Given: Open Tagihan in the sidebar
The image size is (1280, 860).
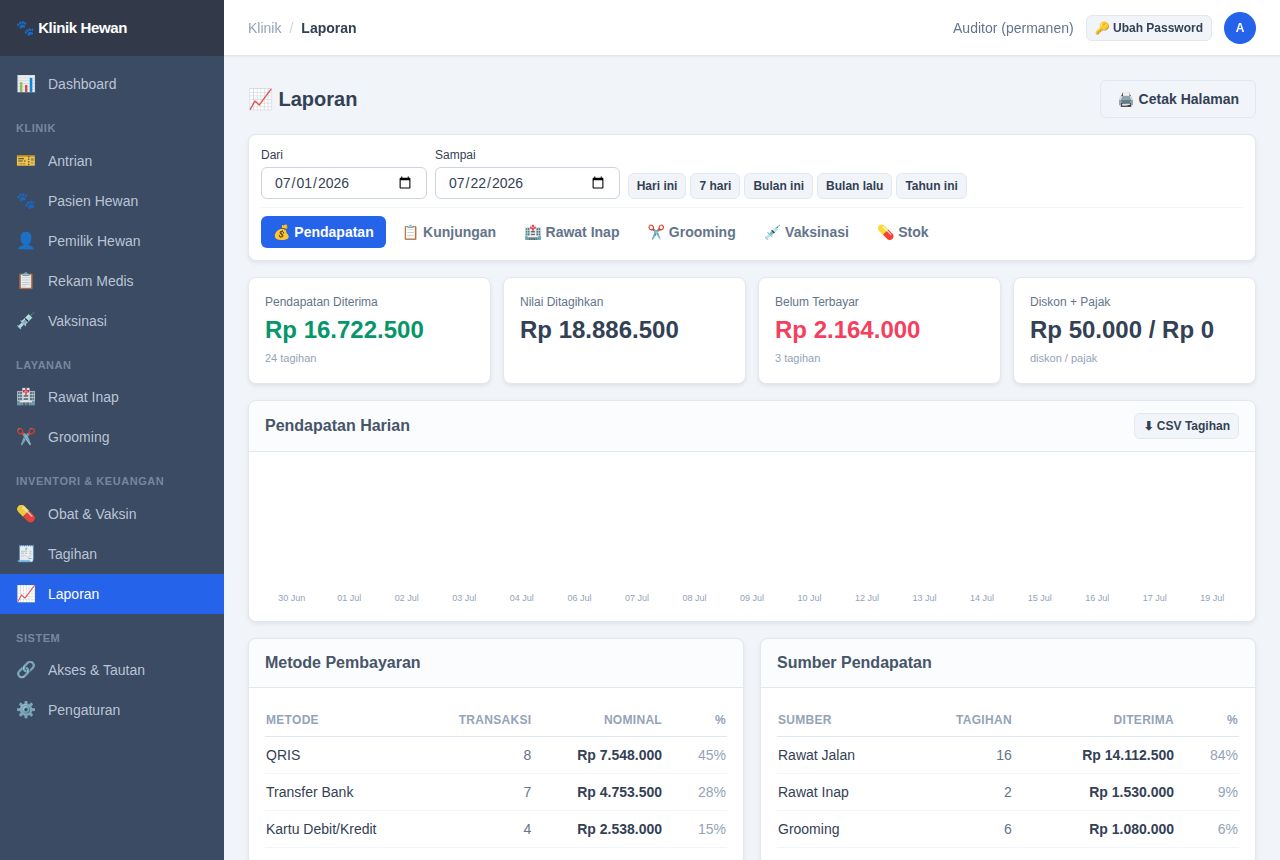Looking at the screenshot, I should 112,554.
